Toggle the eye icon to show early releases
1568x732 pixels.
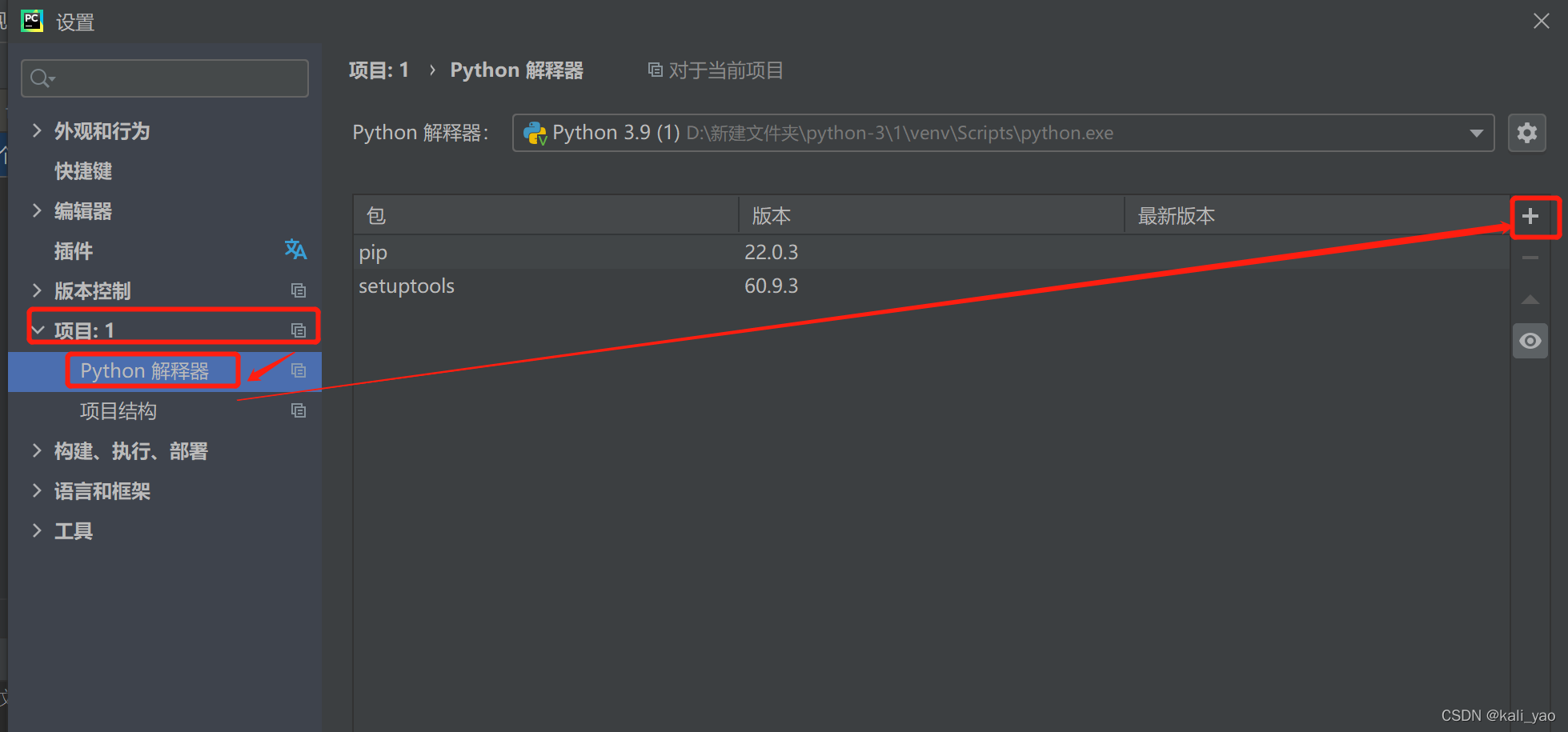coord(1530,340)
